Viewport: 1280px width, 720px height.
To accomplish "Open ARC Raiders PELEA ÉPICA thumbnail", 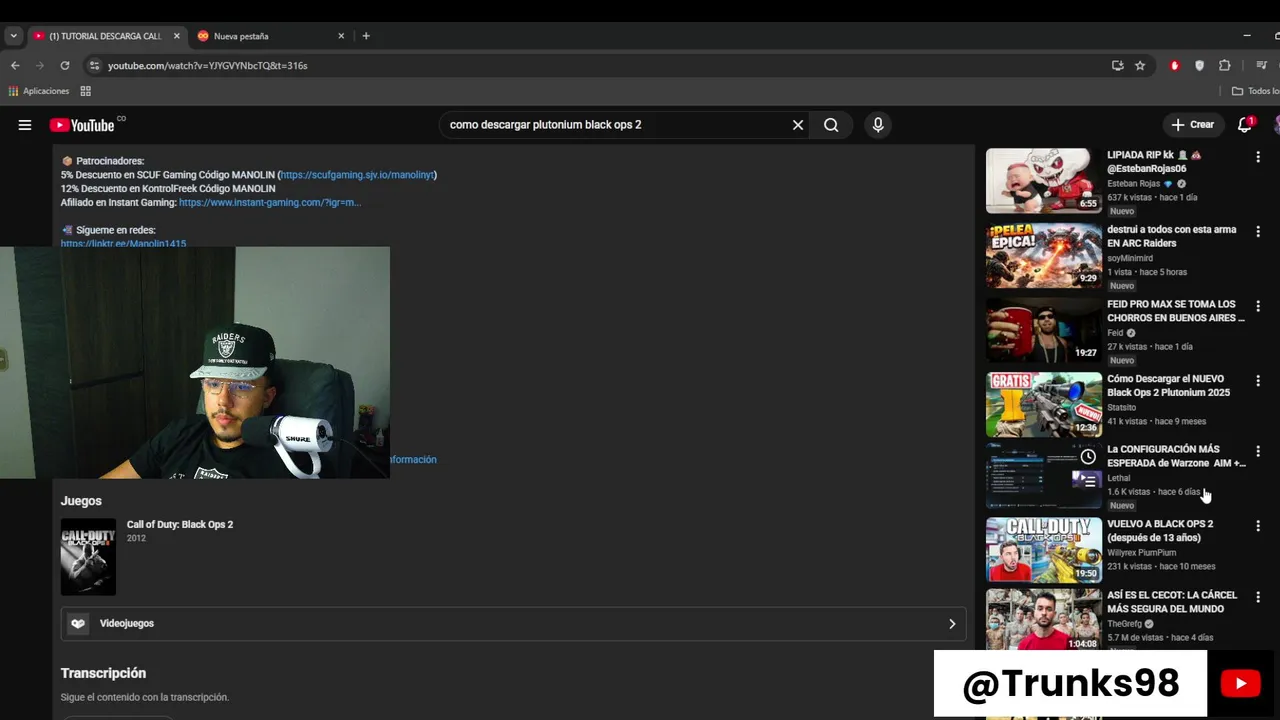I will (x=1044, y=256).
